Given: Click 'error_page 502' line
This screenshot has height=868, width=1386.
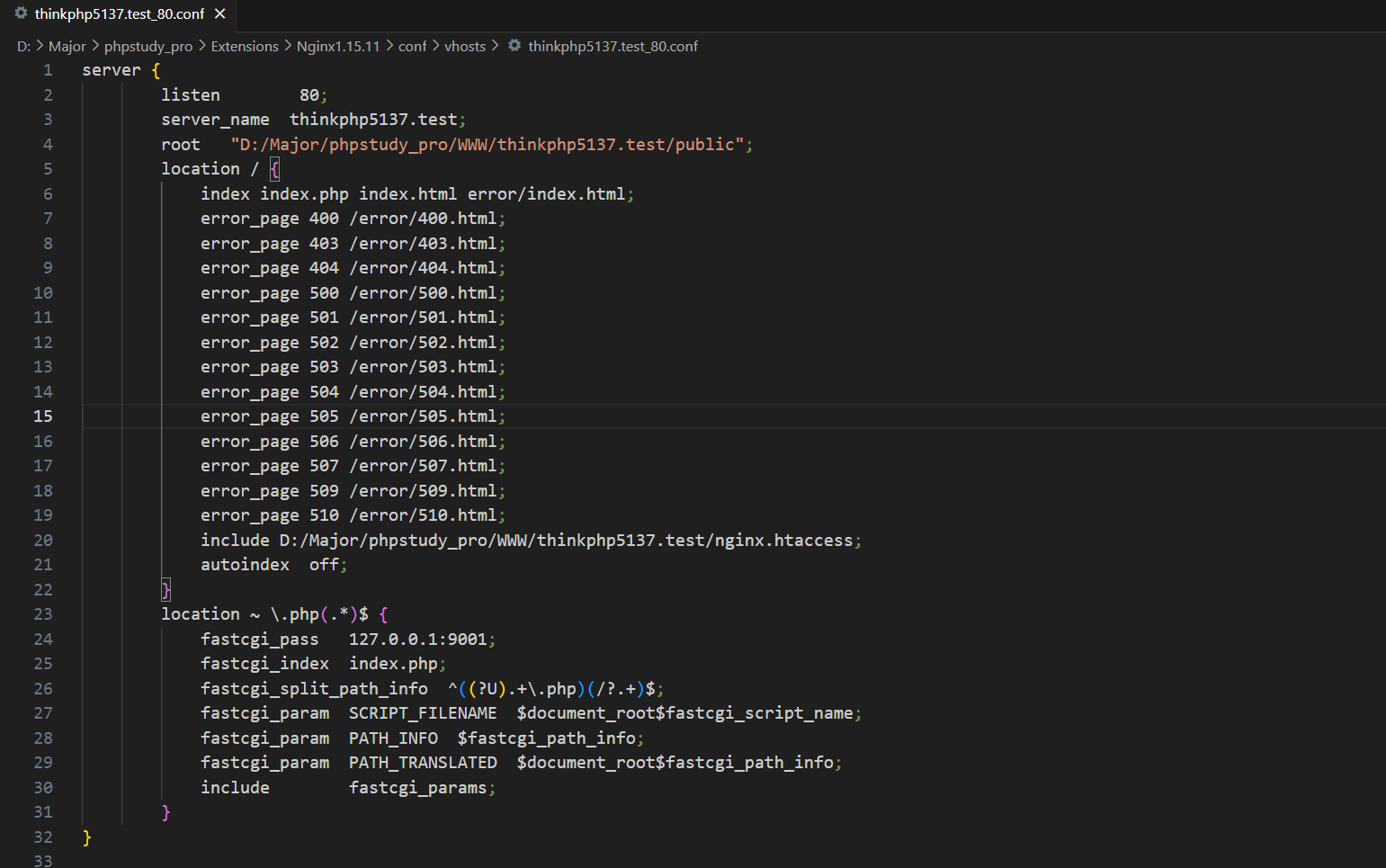Looking at the screenshot, I should tap(353, 343).
